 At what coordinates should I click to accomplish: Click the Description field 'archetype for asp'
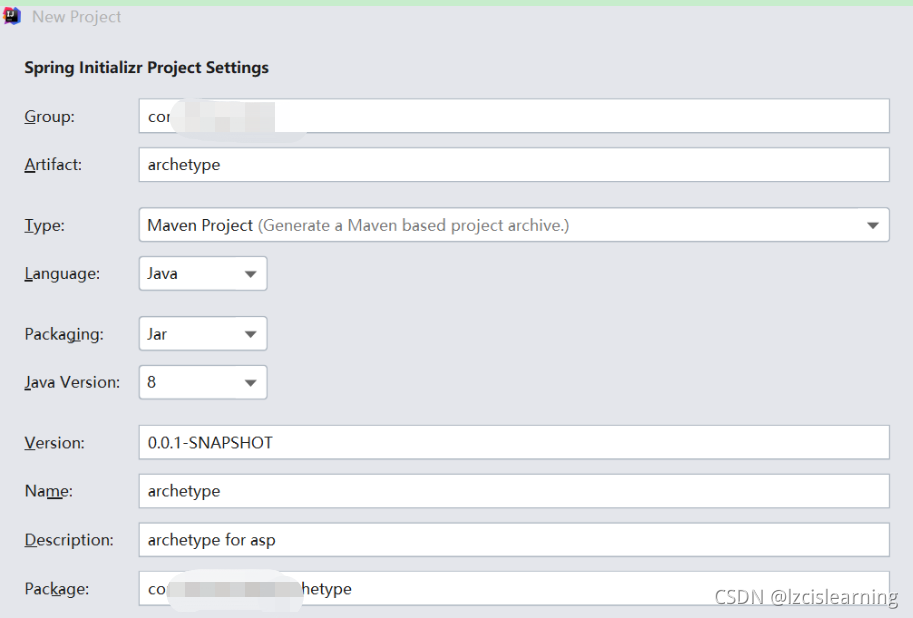(514, 539)
